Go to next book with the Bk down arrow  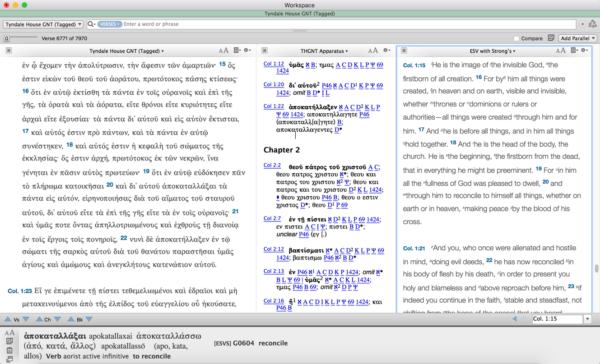coord(89,319)
